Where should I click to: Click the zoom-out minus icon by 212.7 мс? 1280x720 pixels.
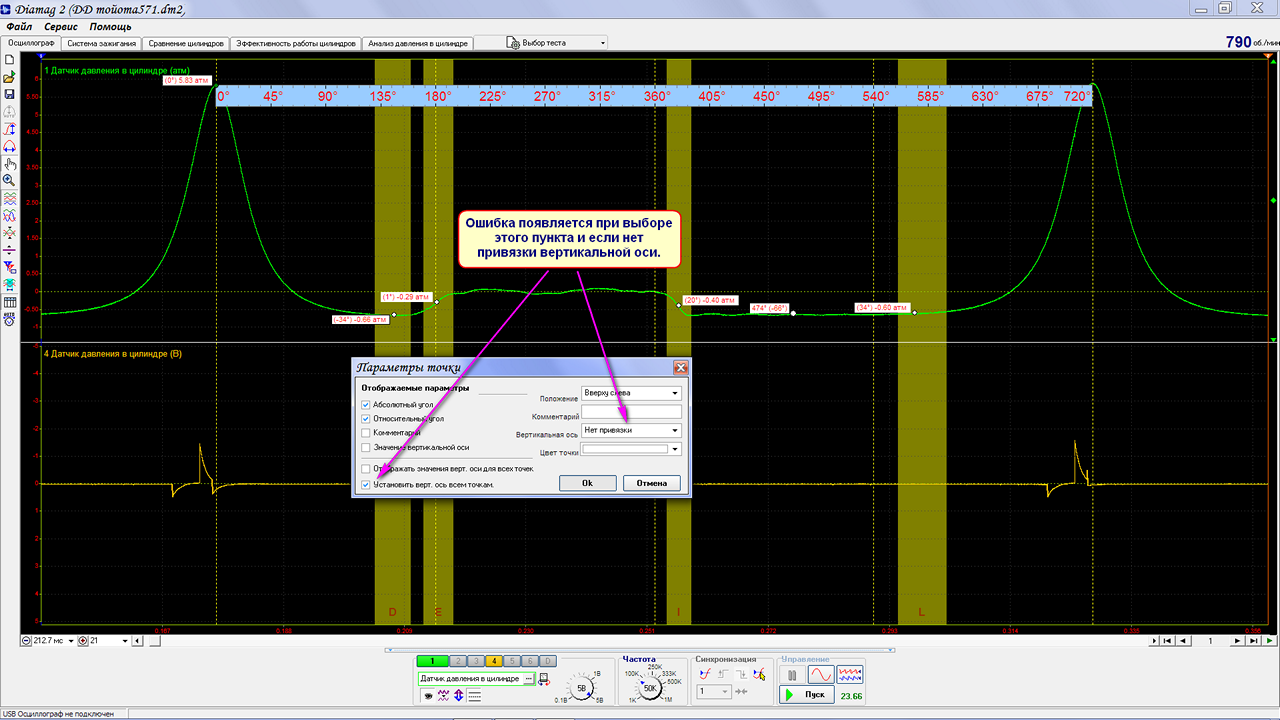tap(27, 640)
